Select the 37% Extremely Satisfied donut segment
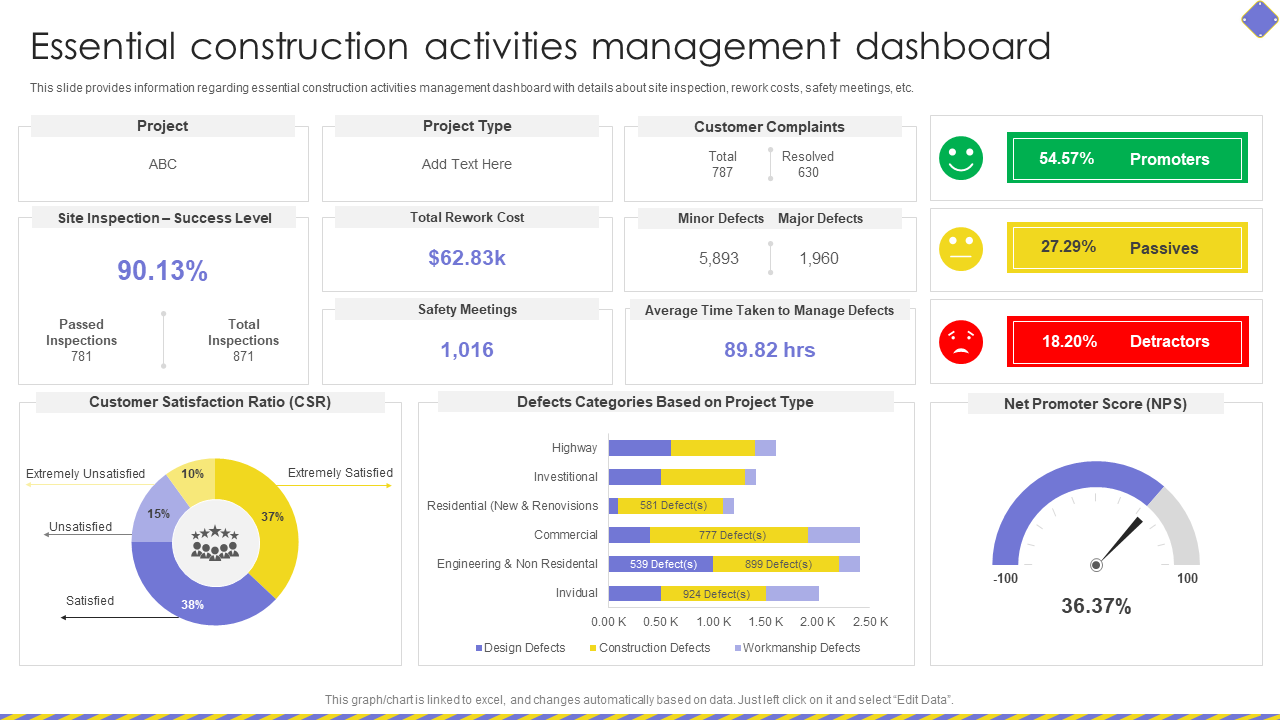Image resolution: width=1280 pixels, height=720 pixels. 274,517
